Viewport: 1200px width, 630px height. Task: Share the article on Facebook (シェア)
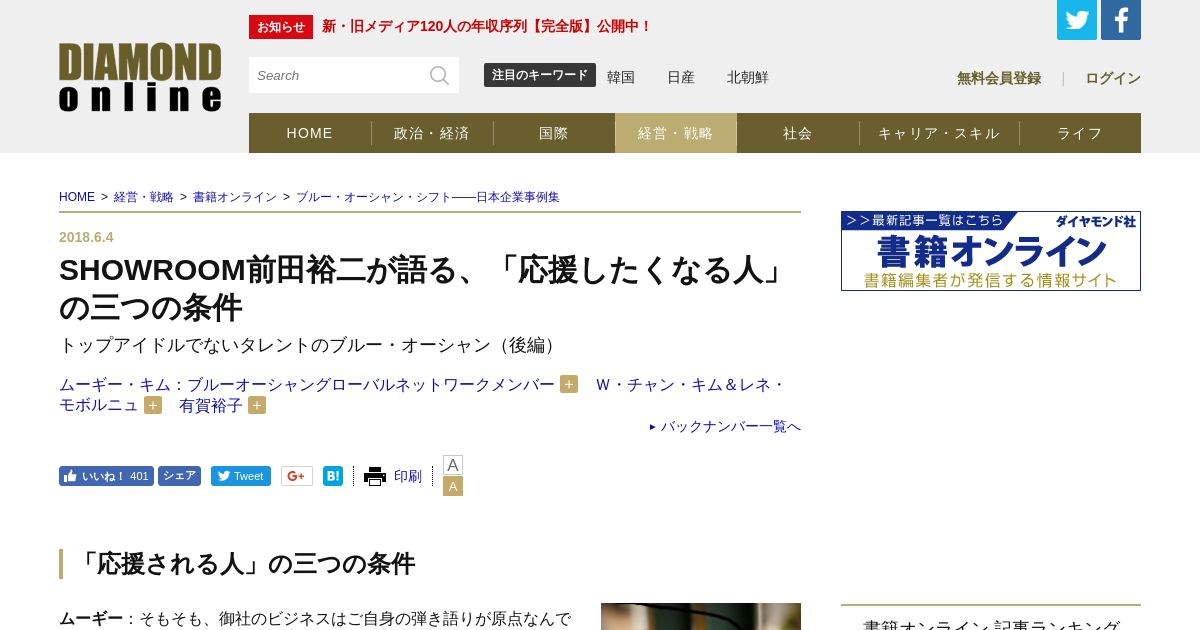pyautogui.click(x=179, y=476)
